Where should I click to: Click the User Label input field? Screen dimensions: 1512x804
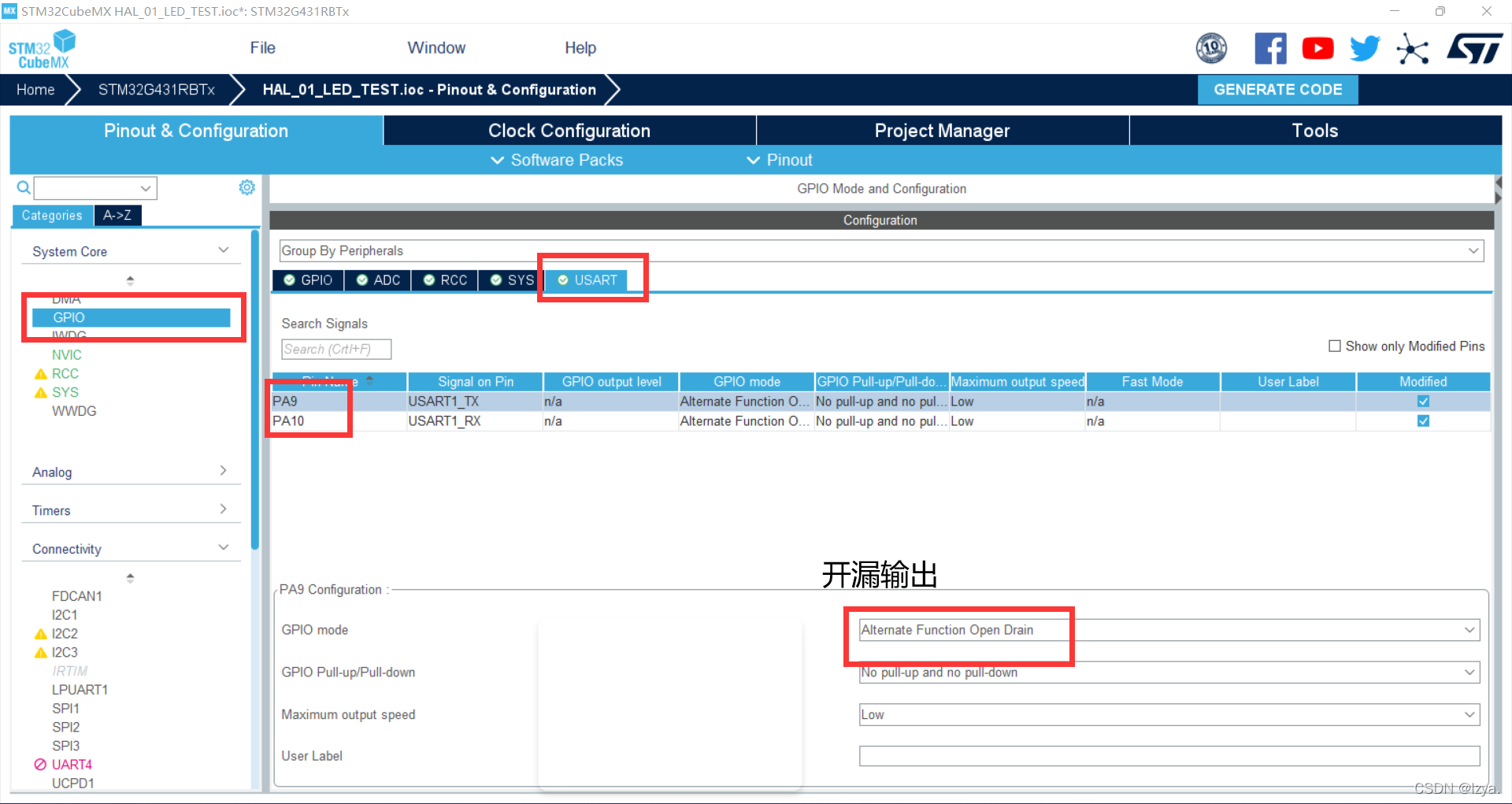(x=1169, y=756)
